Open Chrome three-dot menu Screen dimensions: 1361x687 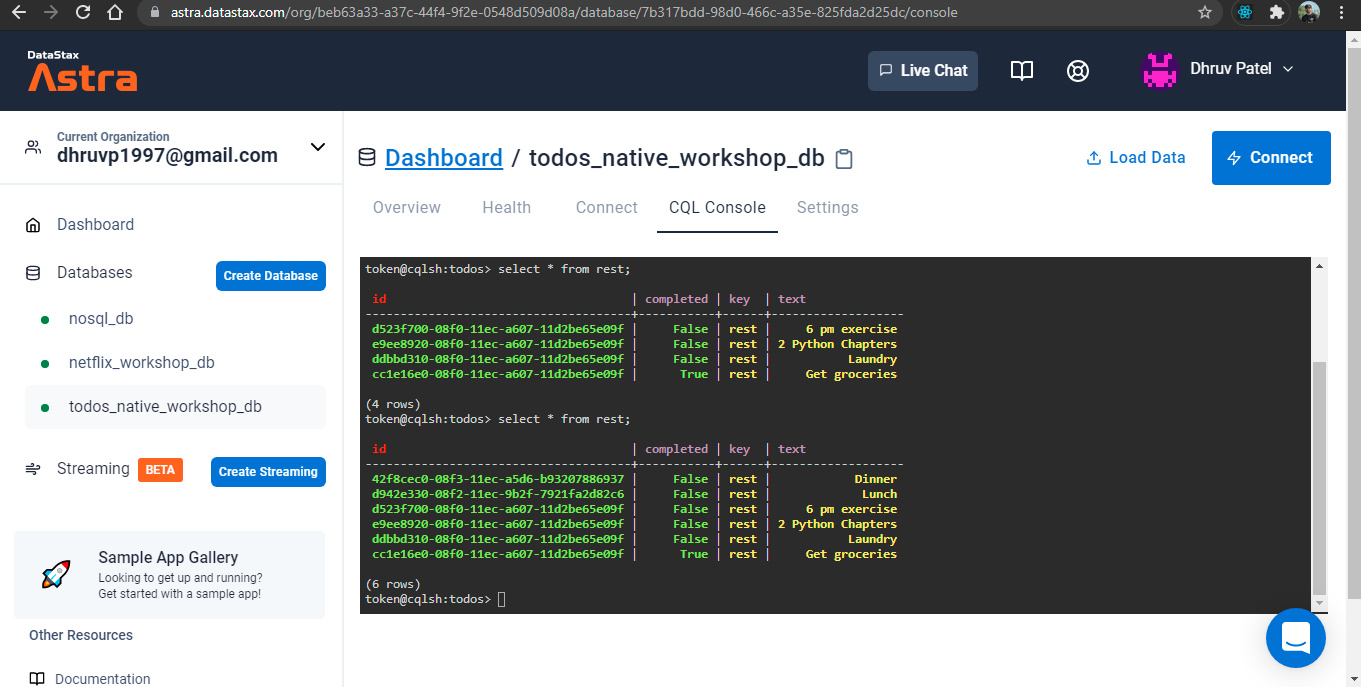1341,13
